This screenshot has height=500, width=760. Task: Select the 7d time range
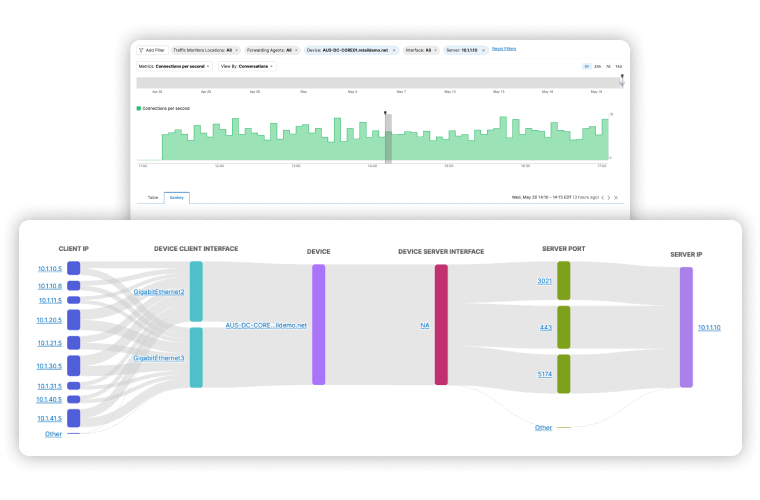coord(608,66)
